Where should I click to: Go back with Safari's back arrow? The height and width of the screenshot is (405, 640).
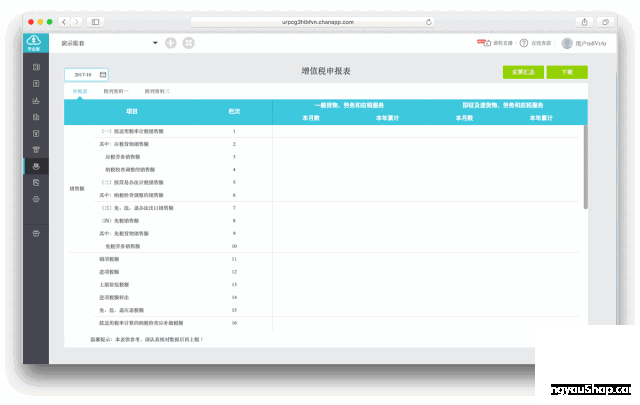click(x=64, y=22)
